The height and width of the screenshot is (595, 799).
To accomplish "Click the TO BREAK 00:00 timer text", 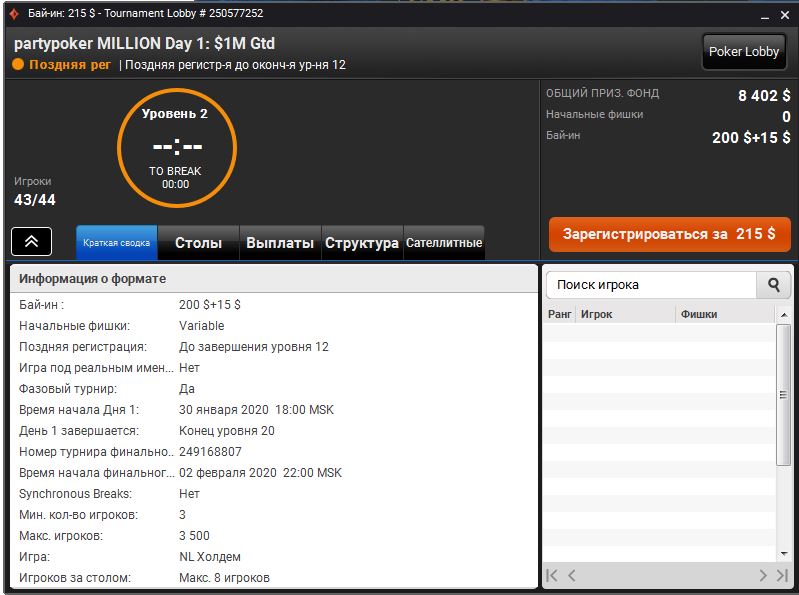I will [x=175, y=177].
